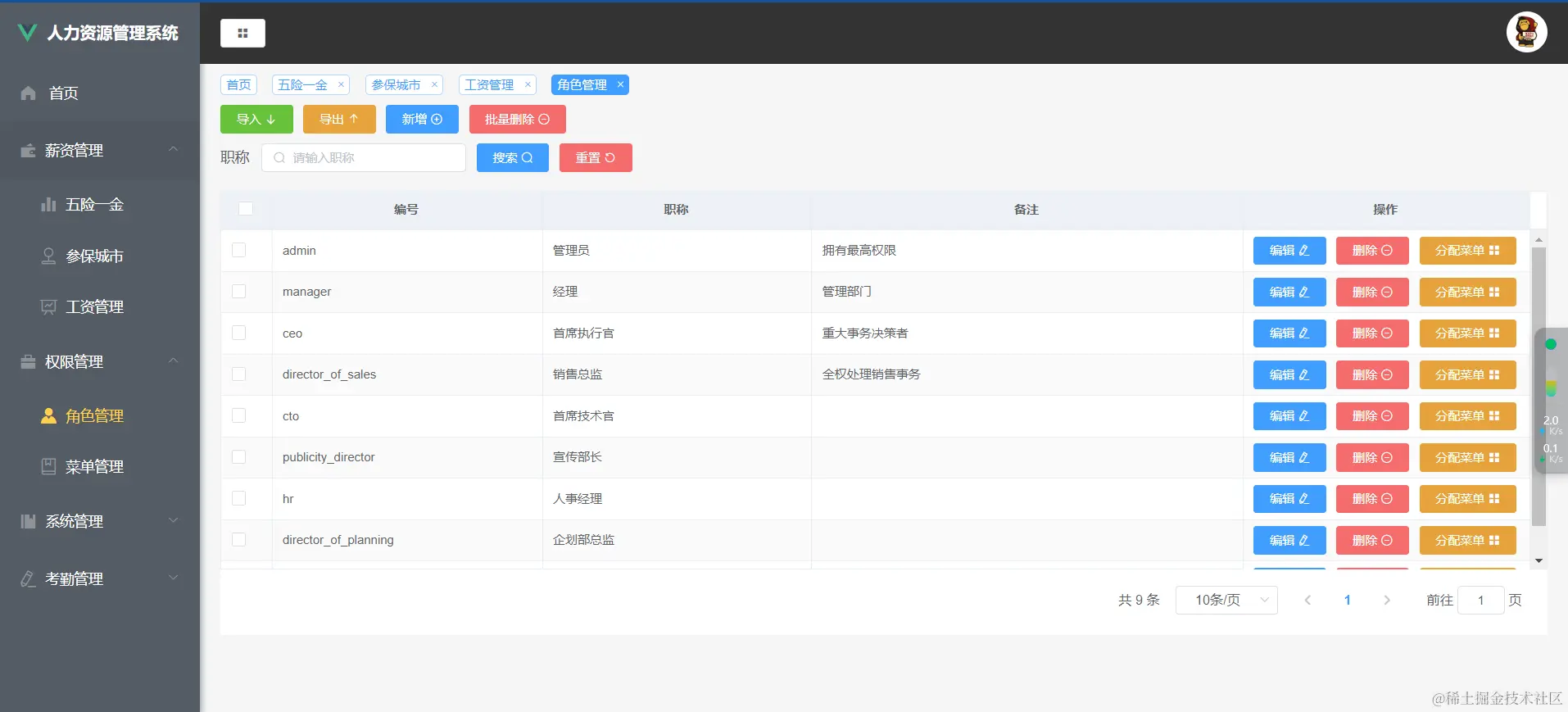Screen dimensions: 1568x712
Task: Go to the next page arrow
Action: tap(1386, 600)
